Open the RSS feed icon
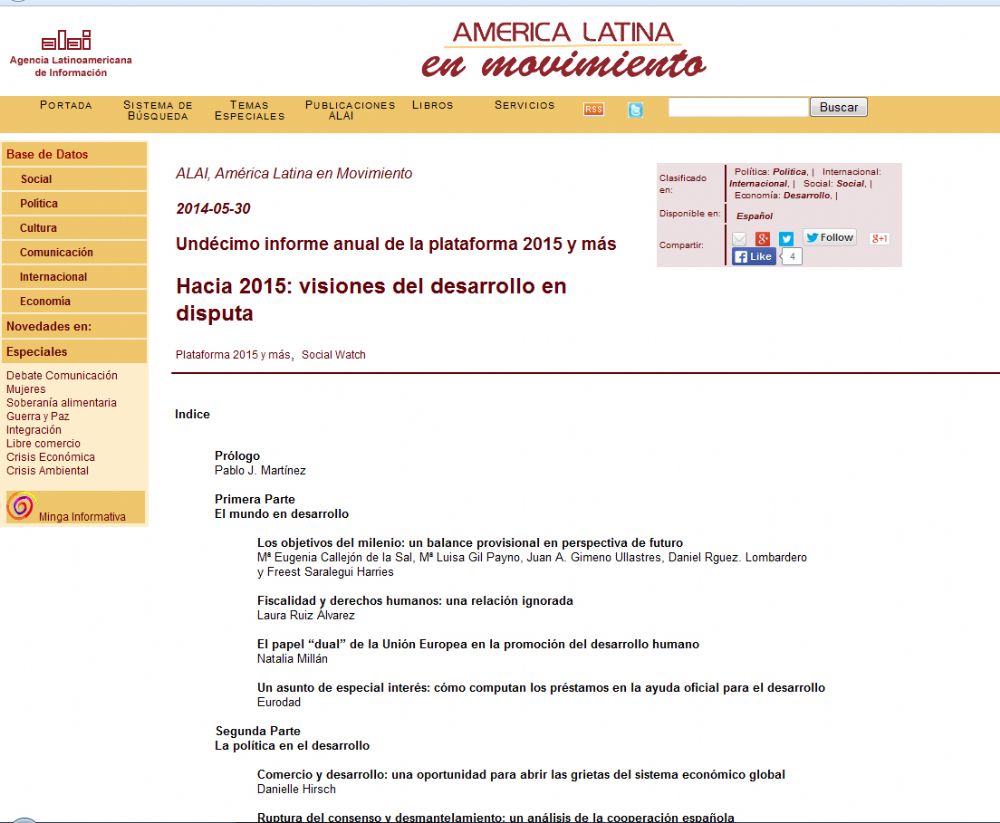The width and height of the screenshot is (1000, 823). coord(593,110)
